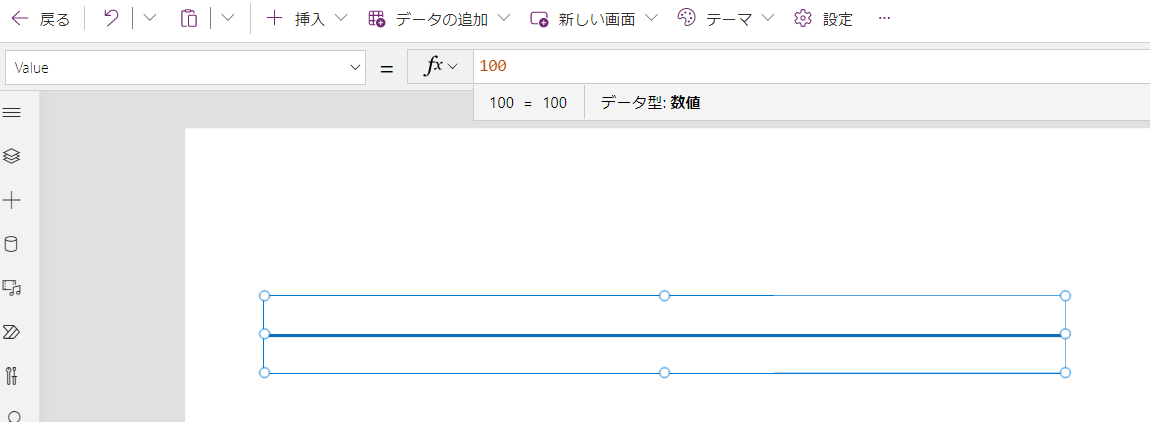Click the 100 = 100 result text
The image size is (1150, 422).
528,103
